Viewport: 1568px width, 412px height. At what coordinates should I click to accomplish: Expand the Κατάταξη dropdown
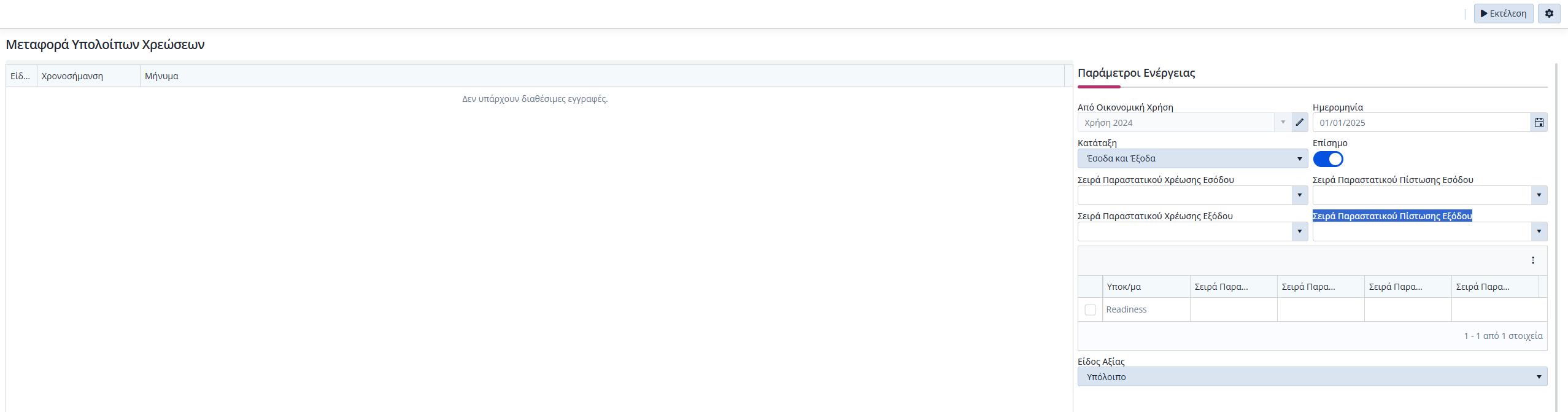[1192, 158]
